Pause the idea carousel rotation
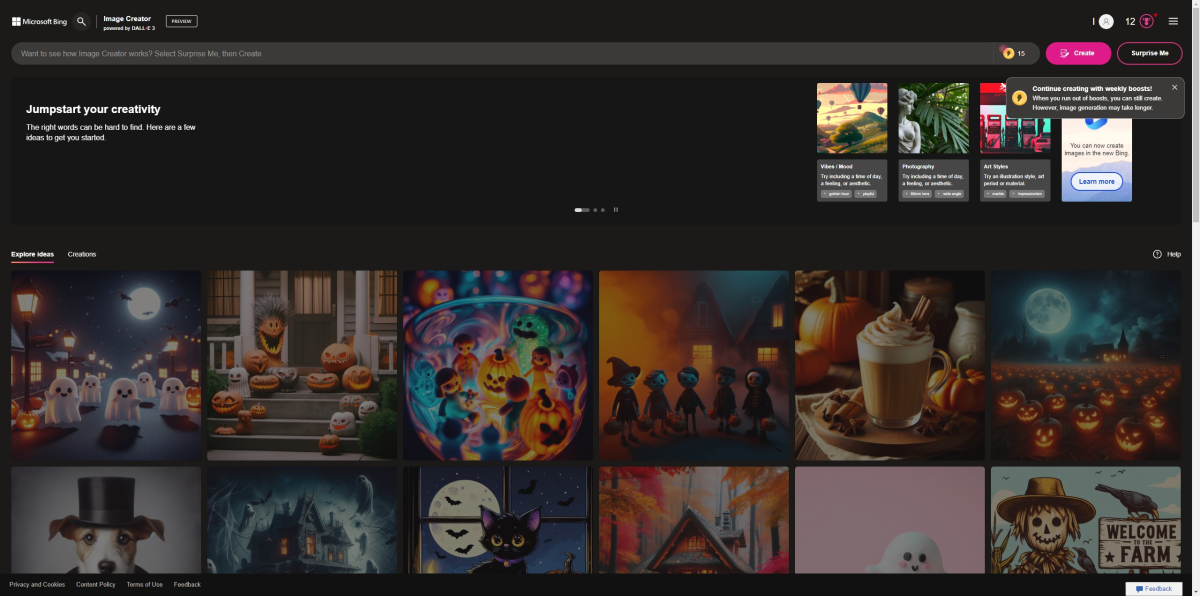Viewport: 1200px width, 596px height. click(x=616, y=210)
